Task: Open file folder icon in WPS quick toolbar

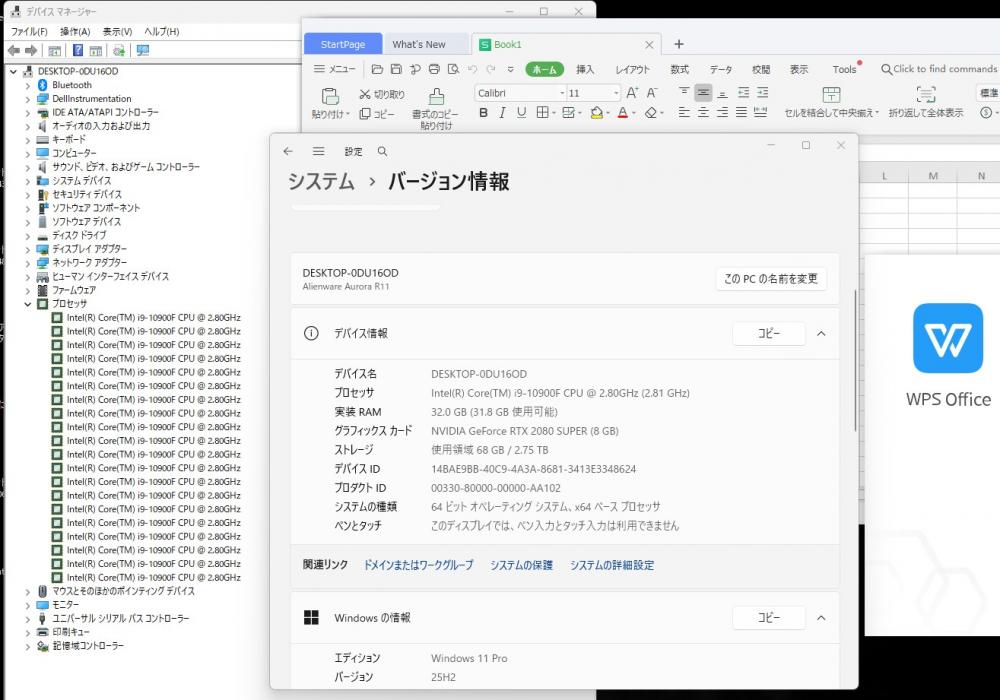Action: [377, 69]
